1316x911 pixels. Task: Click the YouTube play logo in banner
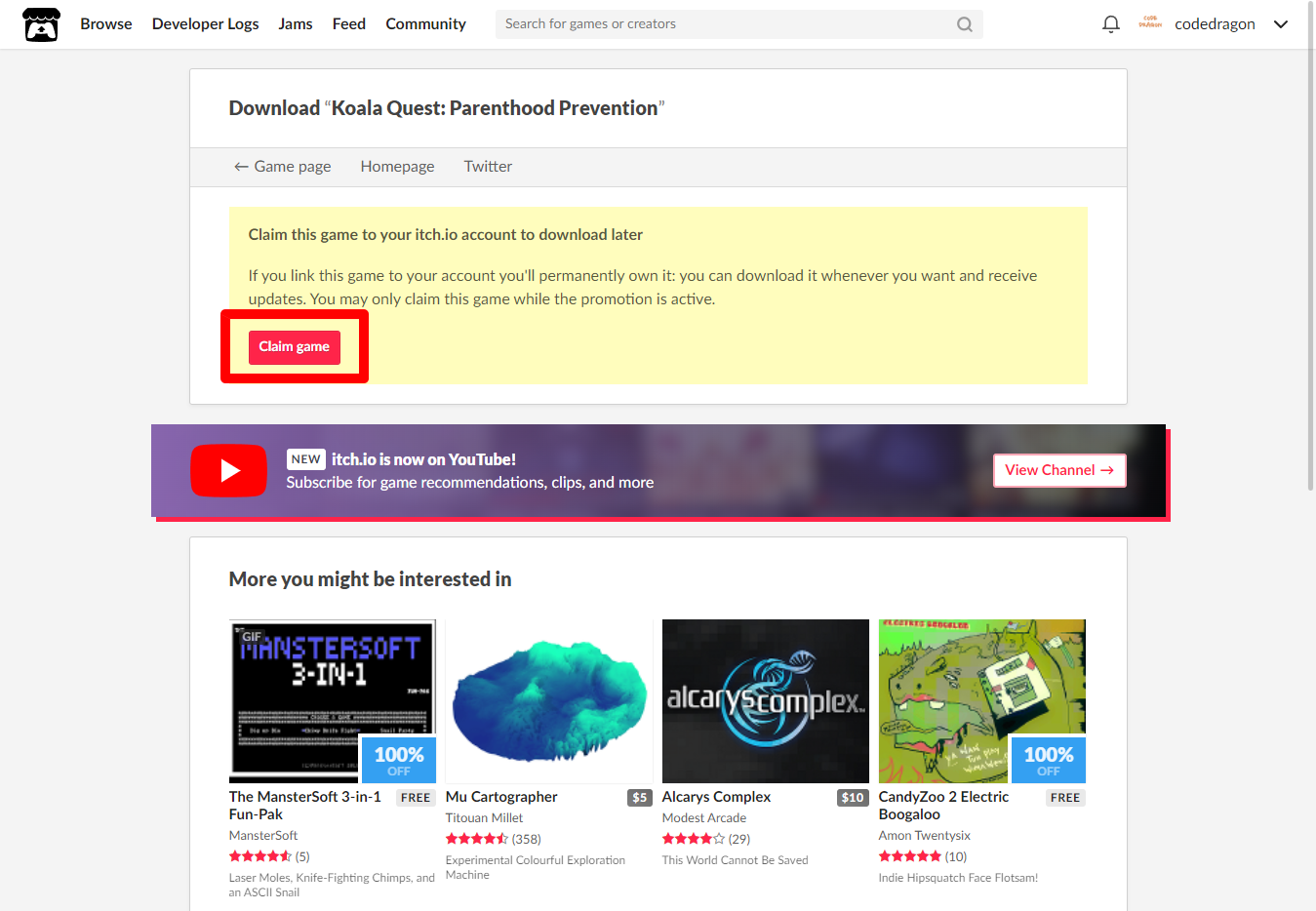[228, 470]
